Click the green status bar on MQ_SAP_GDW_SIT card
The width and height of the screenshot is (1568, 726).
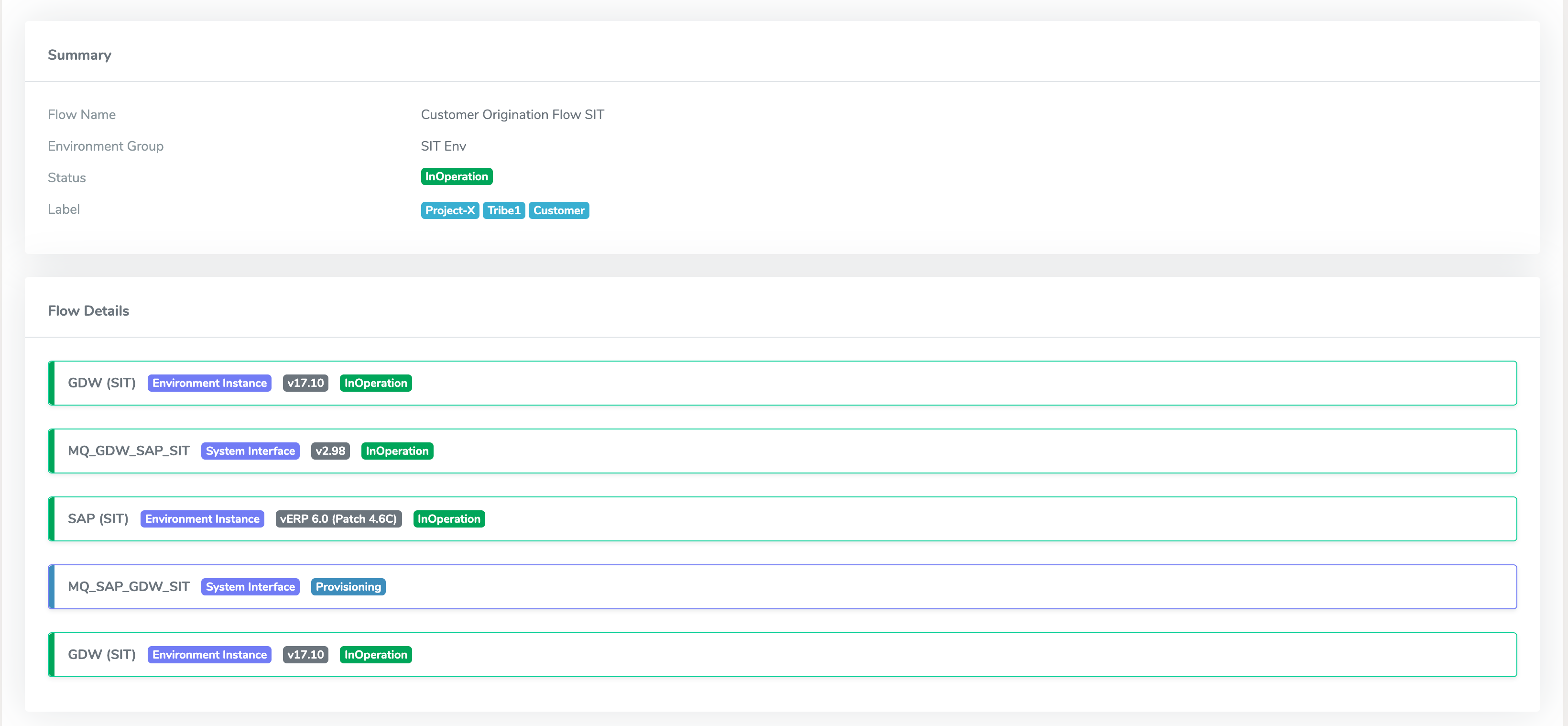coord(51,586)
